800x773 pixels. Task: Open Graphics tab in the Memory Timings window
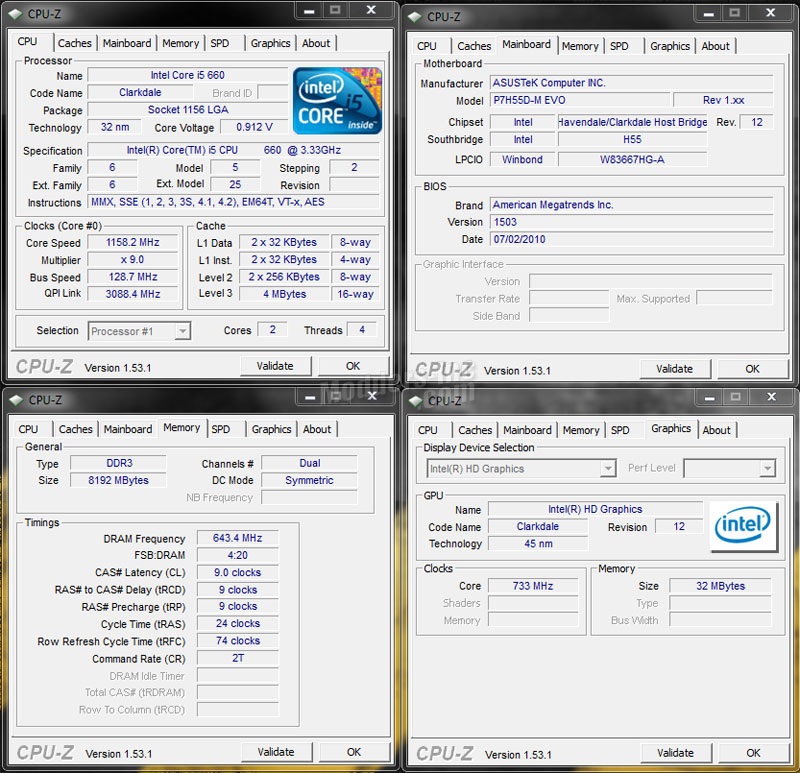point(271,429)
